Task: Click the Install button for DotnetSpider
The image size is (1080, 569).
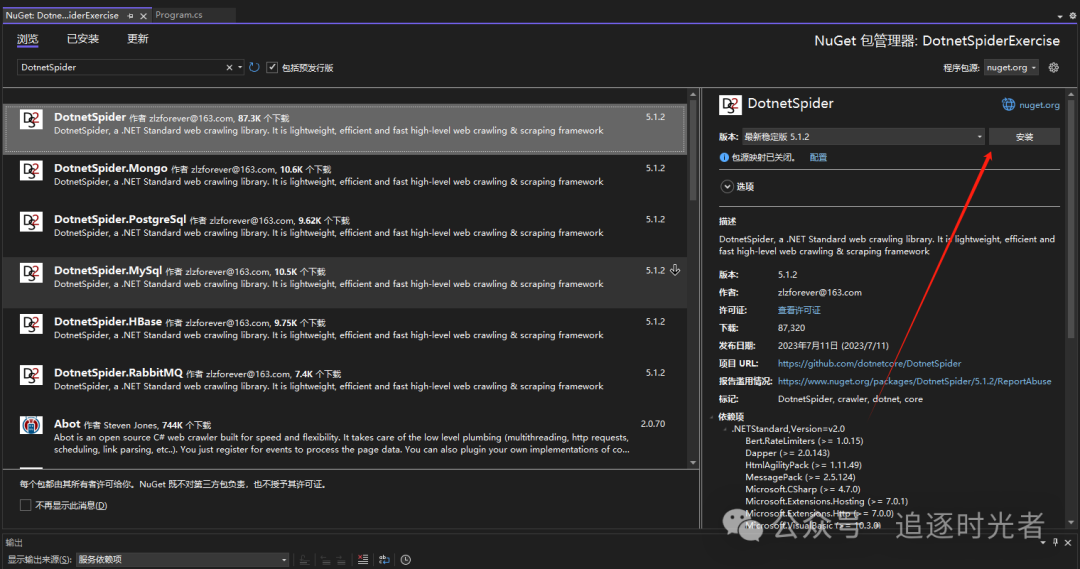Action: point(1024,137)
